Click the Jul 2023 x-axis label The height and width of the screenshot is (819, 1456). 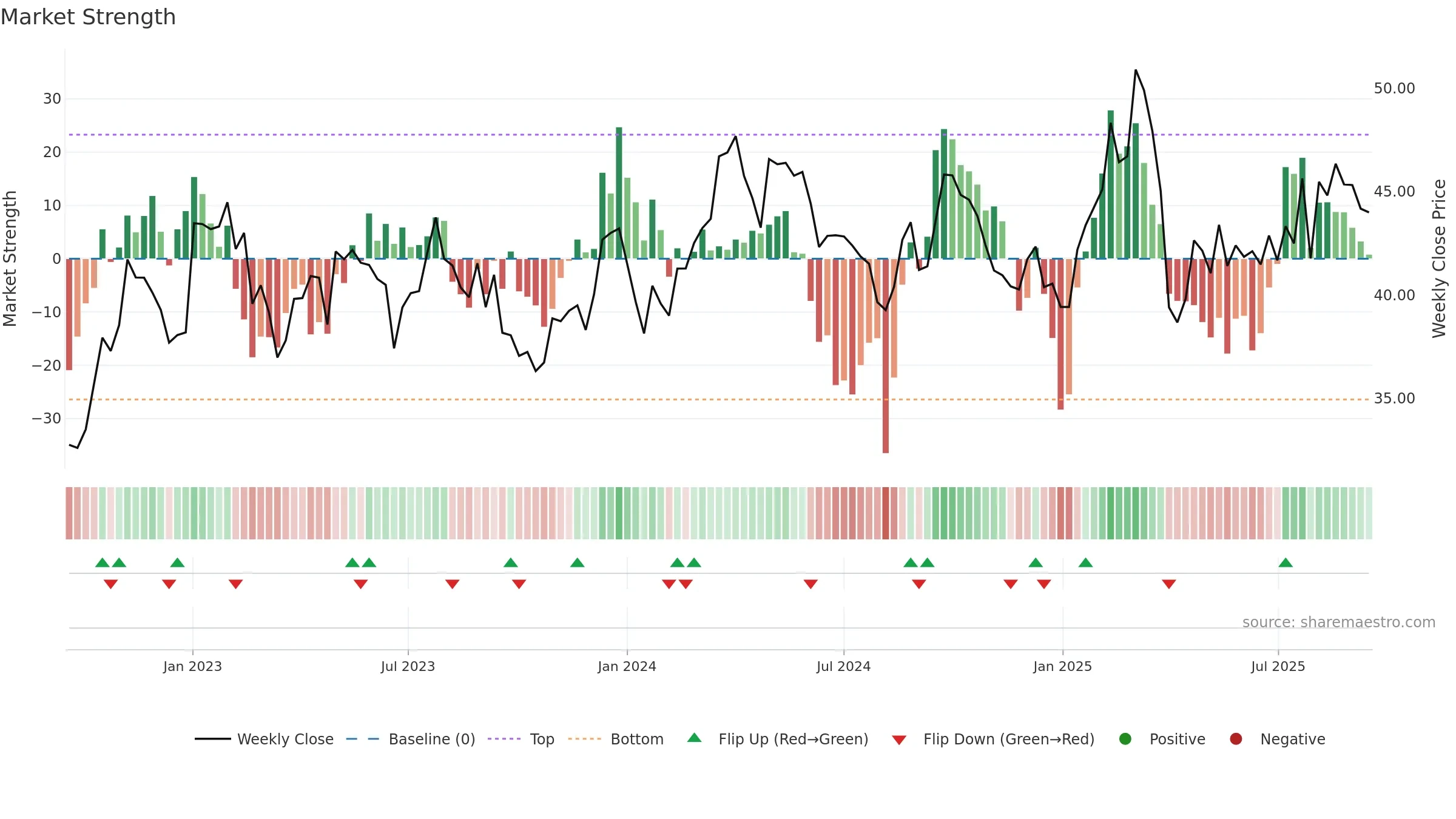point(408,666)
